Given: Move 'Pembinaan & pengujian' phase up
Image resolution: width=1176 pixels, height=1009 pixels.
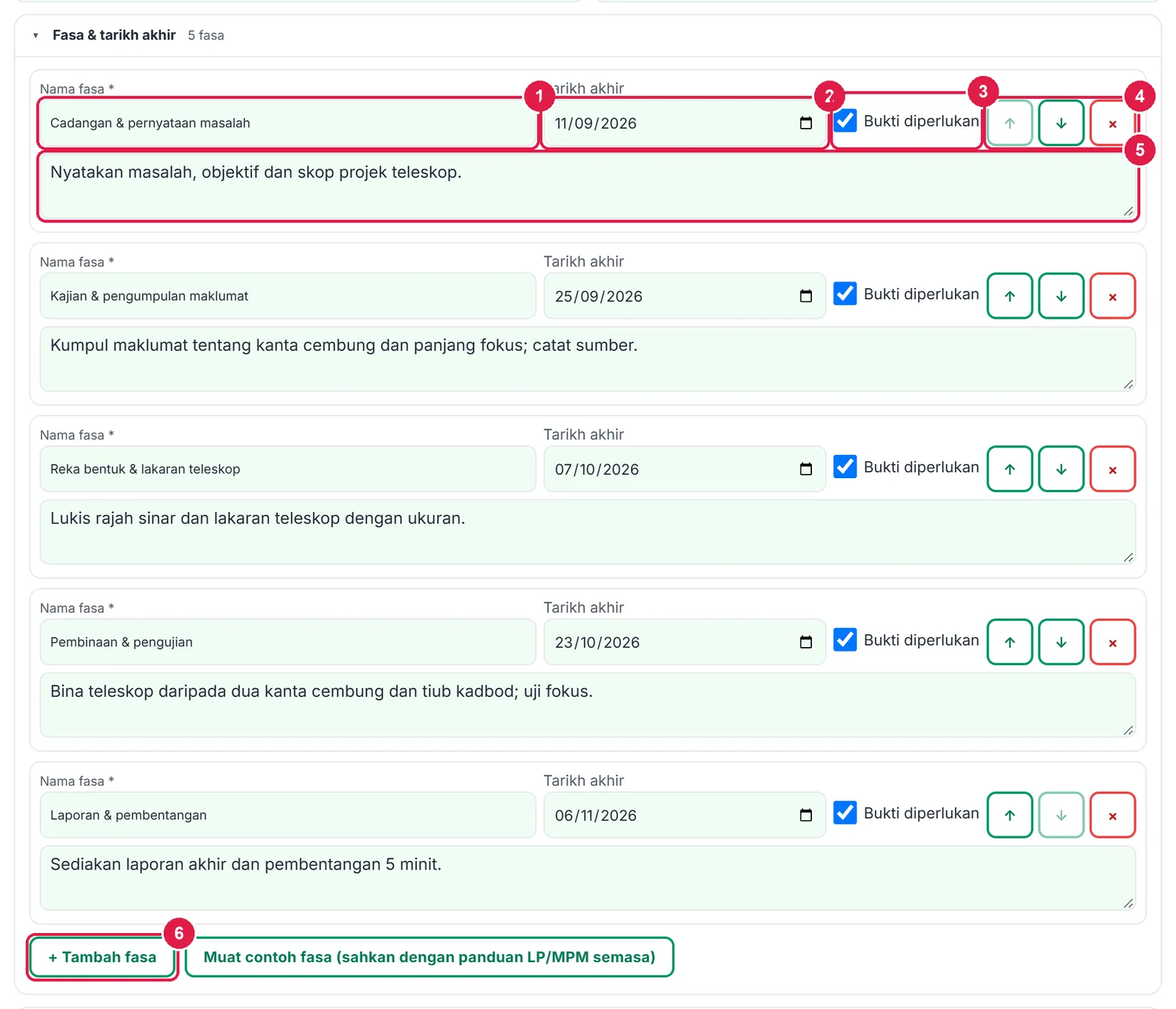Looking at the screenshot, I should click(x=1009, y=642).
